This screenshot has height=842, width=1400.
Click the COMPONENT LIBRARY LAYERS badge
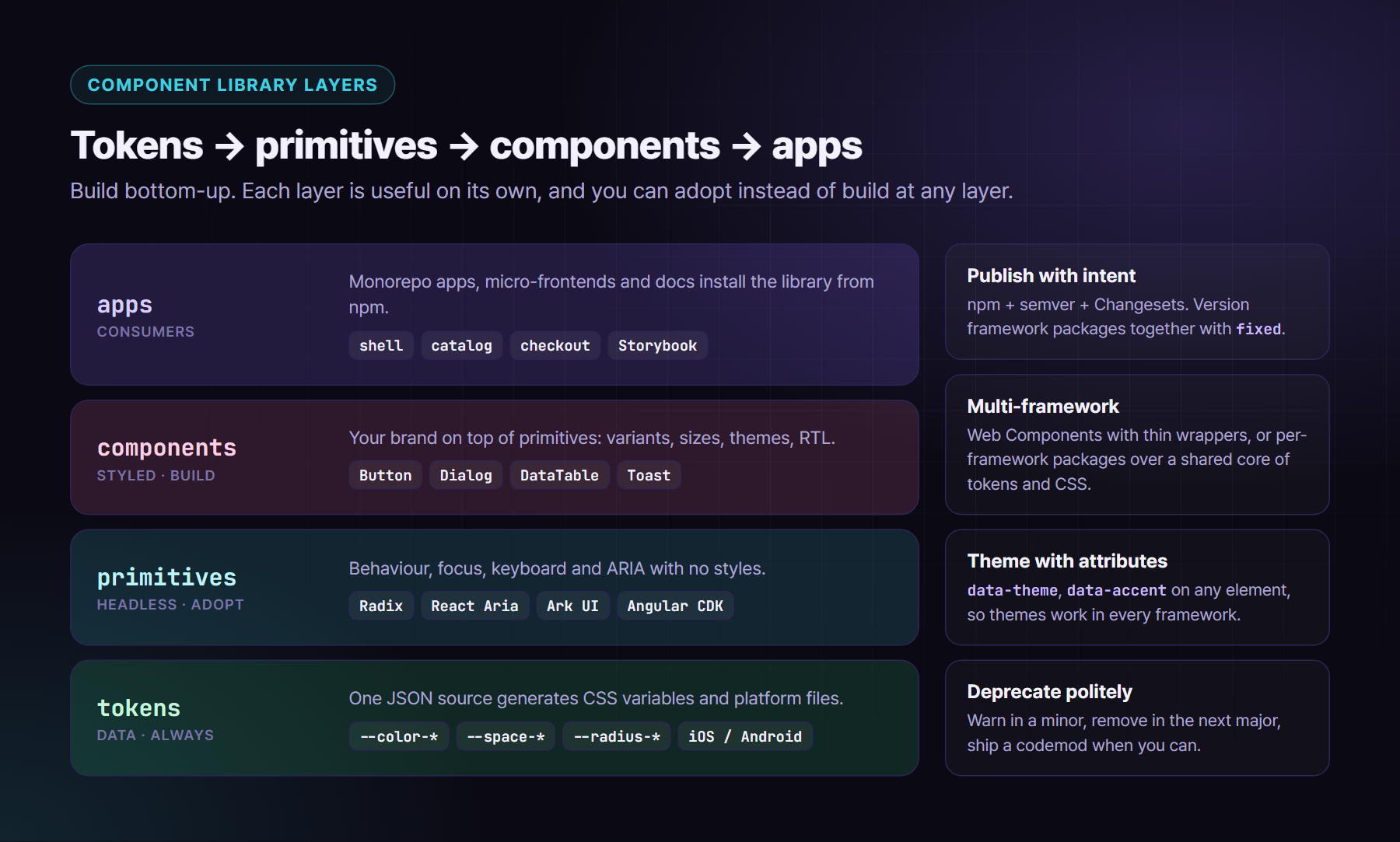pos(233,85)
